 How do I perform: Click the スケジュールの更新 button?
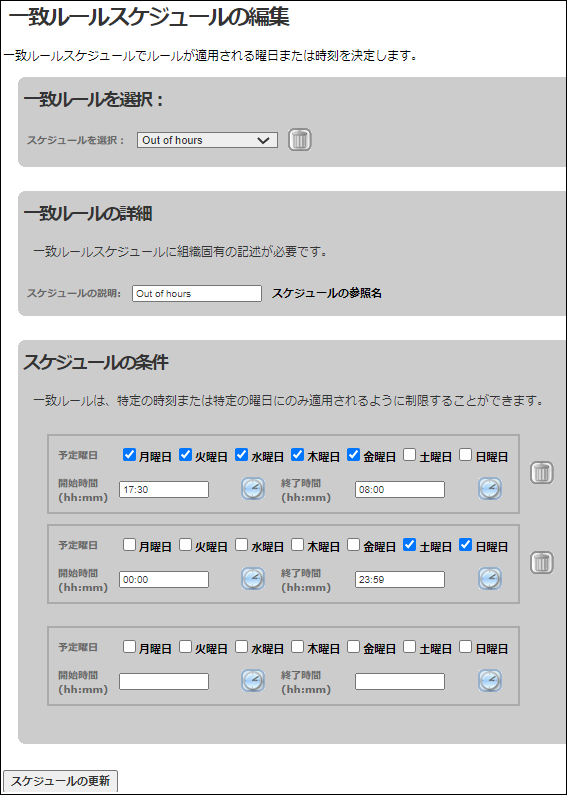click(60, 781)
